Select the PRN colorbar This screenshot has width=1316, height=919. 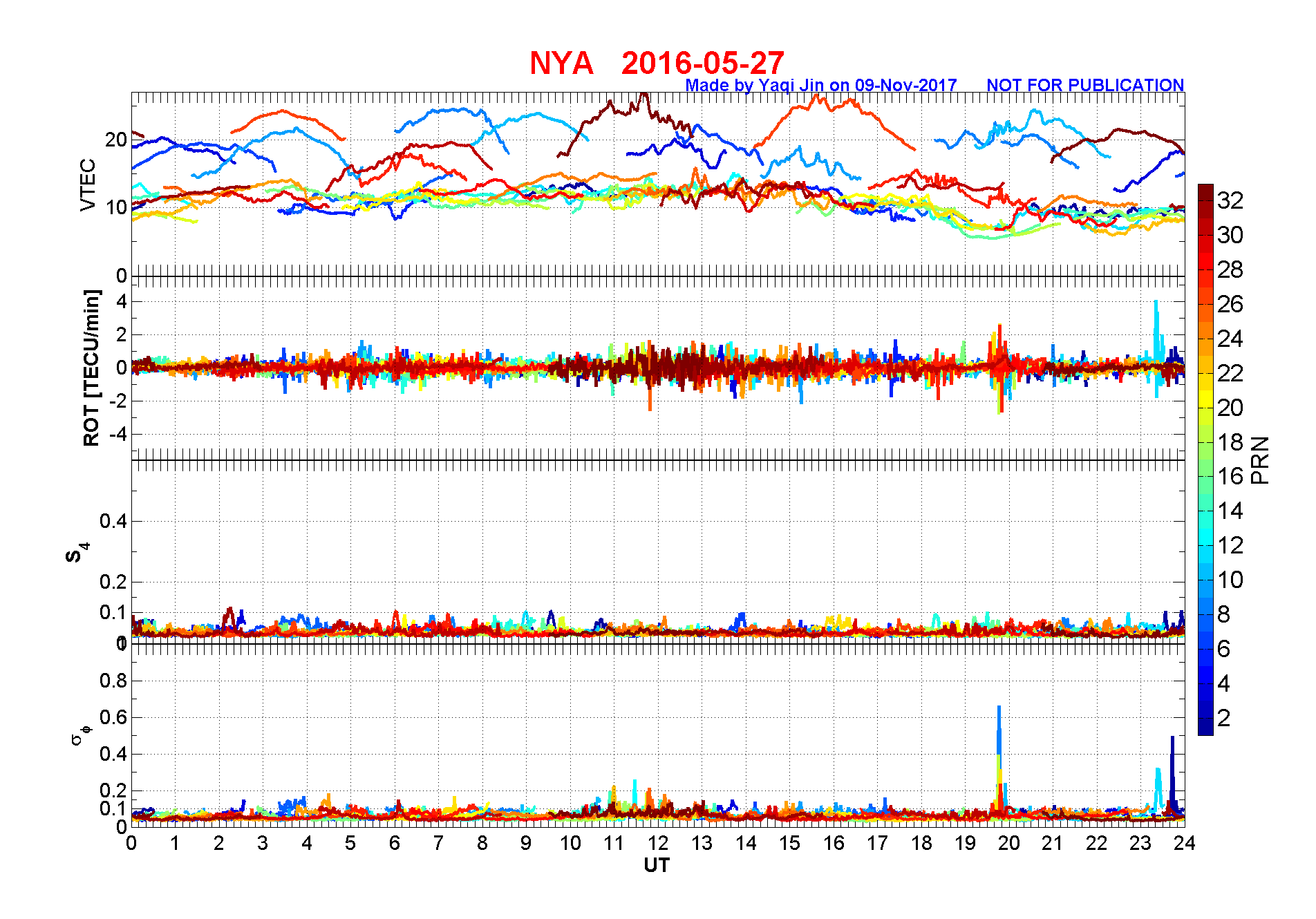[x=1205, y=459]
